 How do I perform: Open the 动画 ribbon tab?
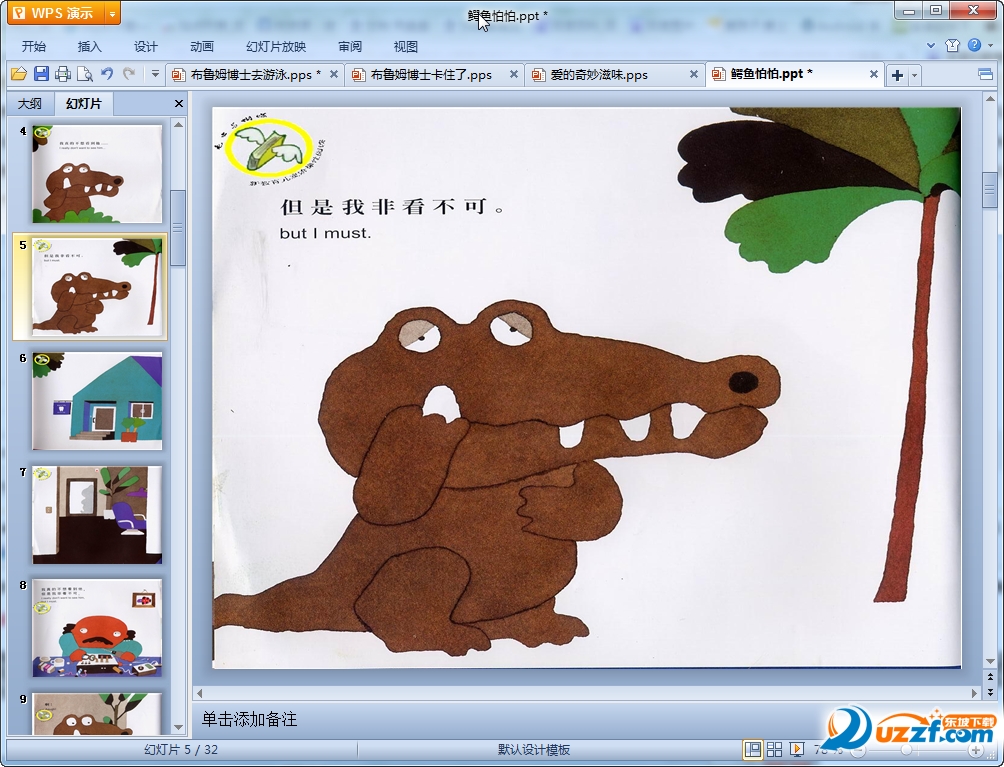pos(202,47)
